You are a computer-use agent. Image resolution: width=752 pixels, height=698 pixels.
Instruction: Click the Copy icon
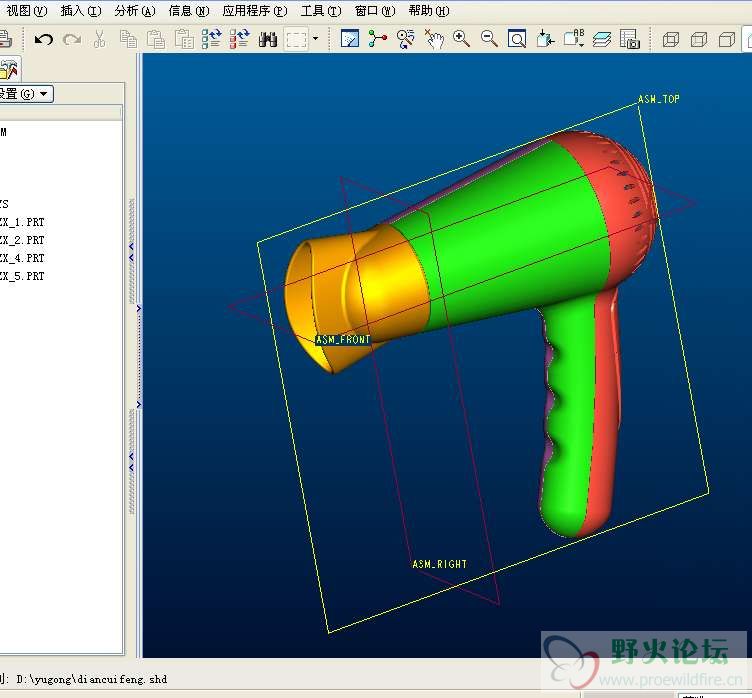[128, 39]
